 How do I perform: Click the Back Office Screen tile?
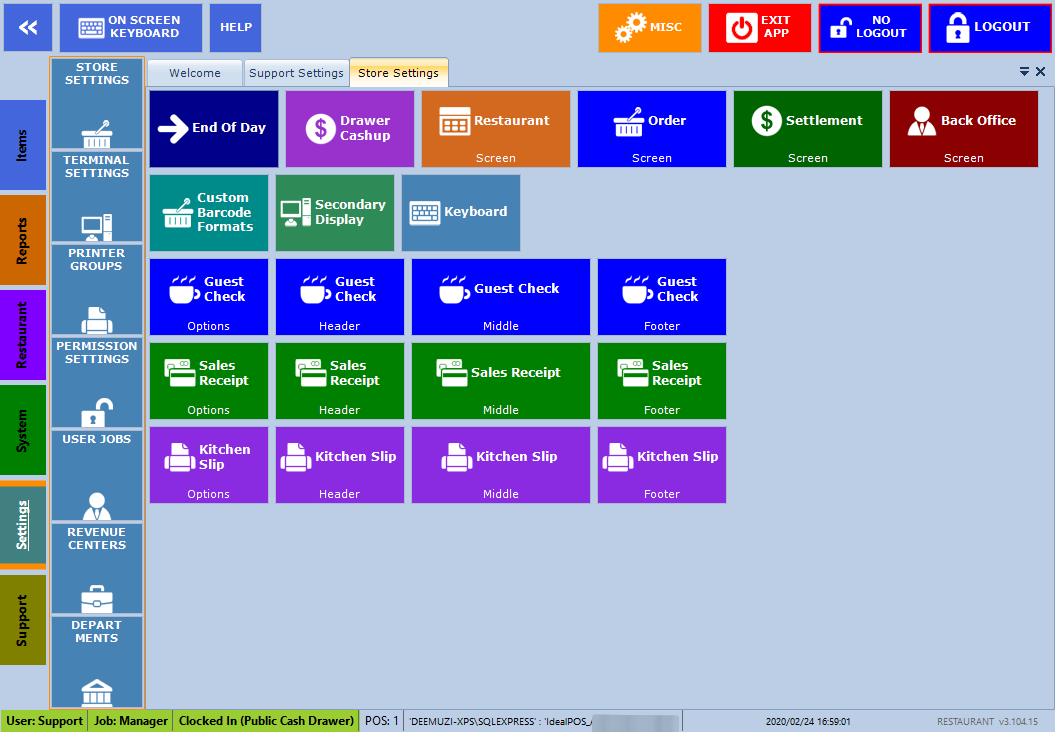tap(963, 129)
